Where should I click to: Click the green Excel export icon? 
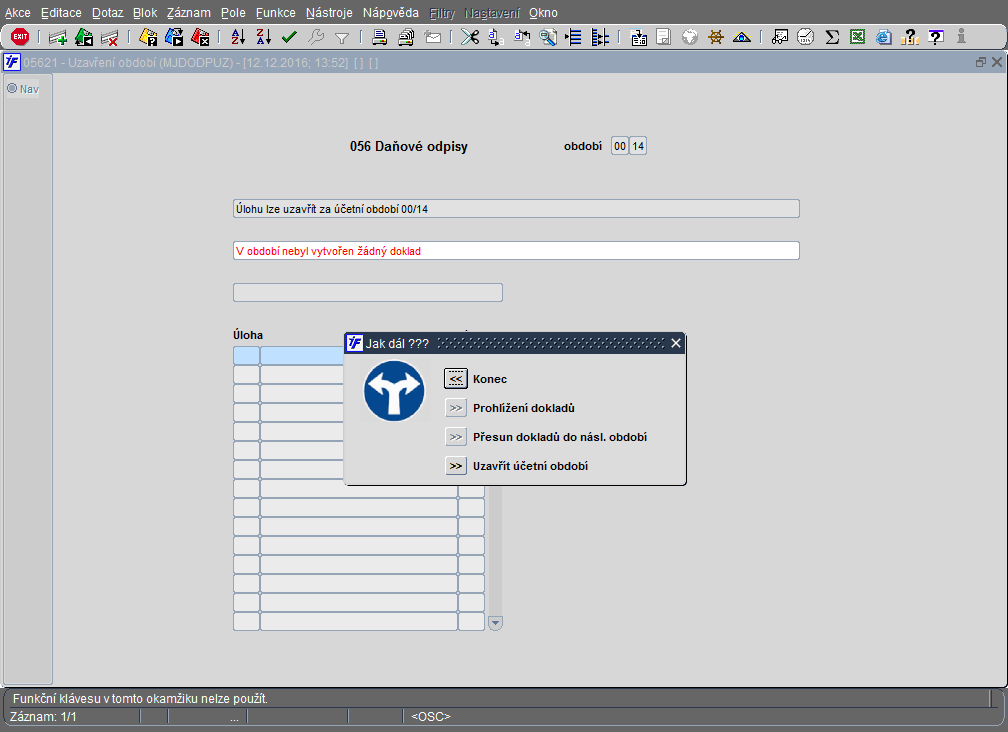[858, 37]
